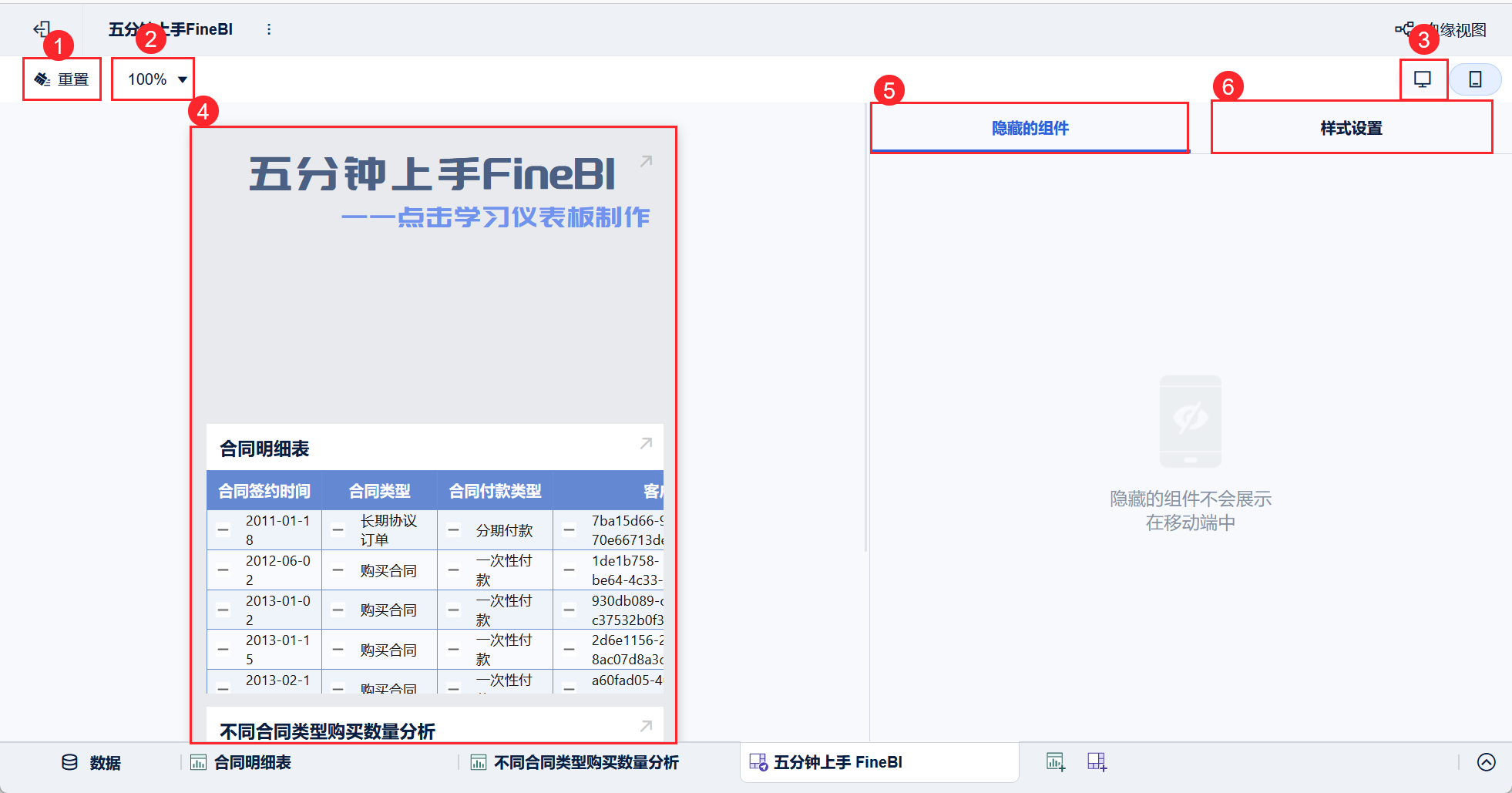The height and width of the screenshot is (793, 1512).
Task: Collapse the 2013-01-15 date row
Action: [x=223, y=650]
